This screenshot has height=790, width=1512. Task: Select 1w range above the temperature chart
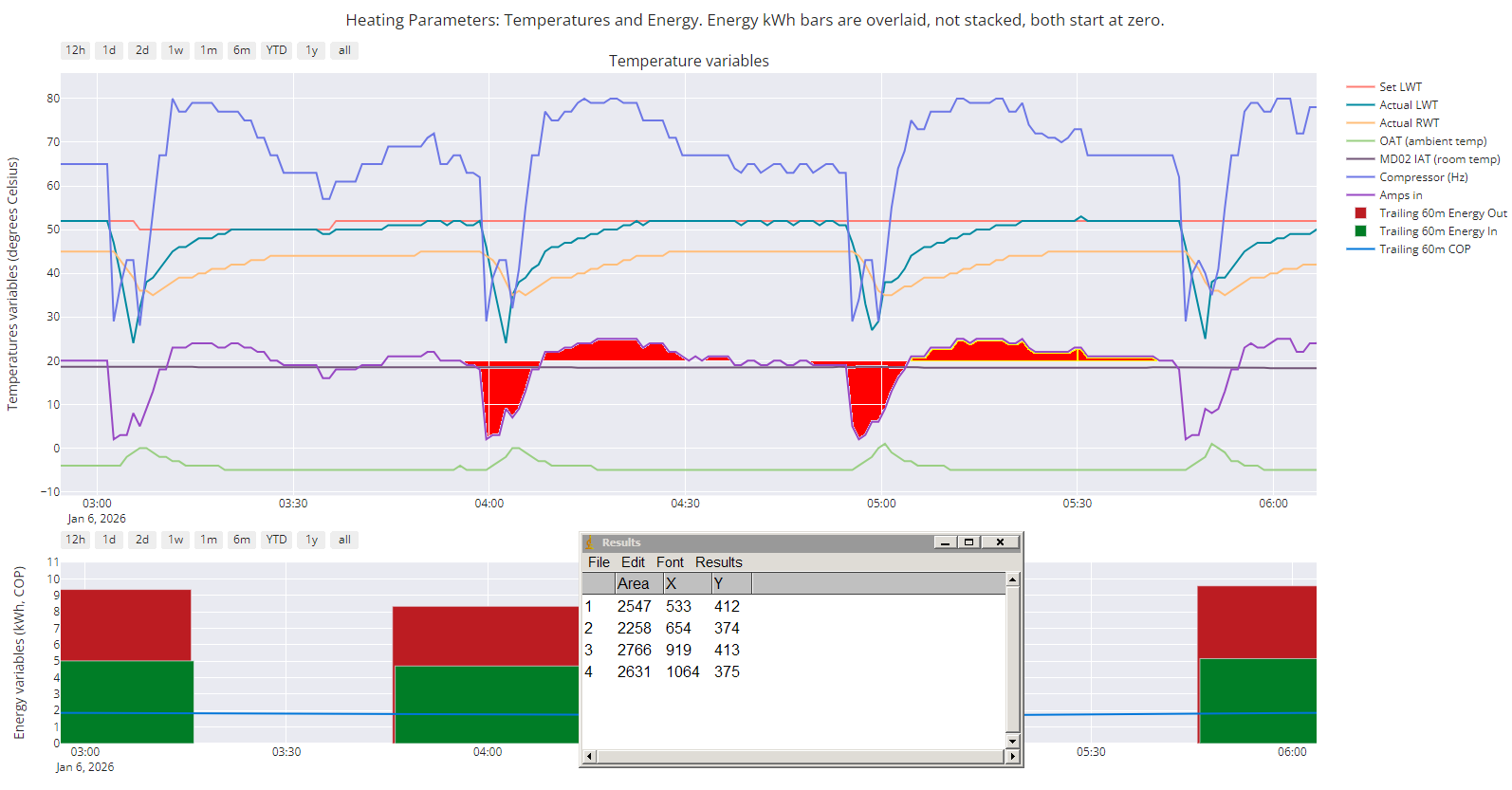tap(175, 50)
